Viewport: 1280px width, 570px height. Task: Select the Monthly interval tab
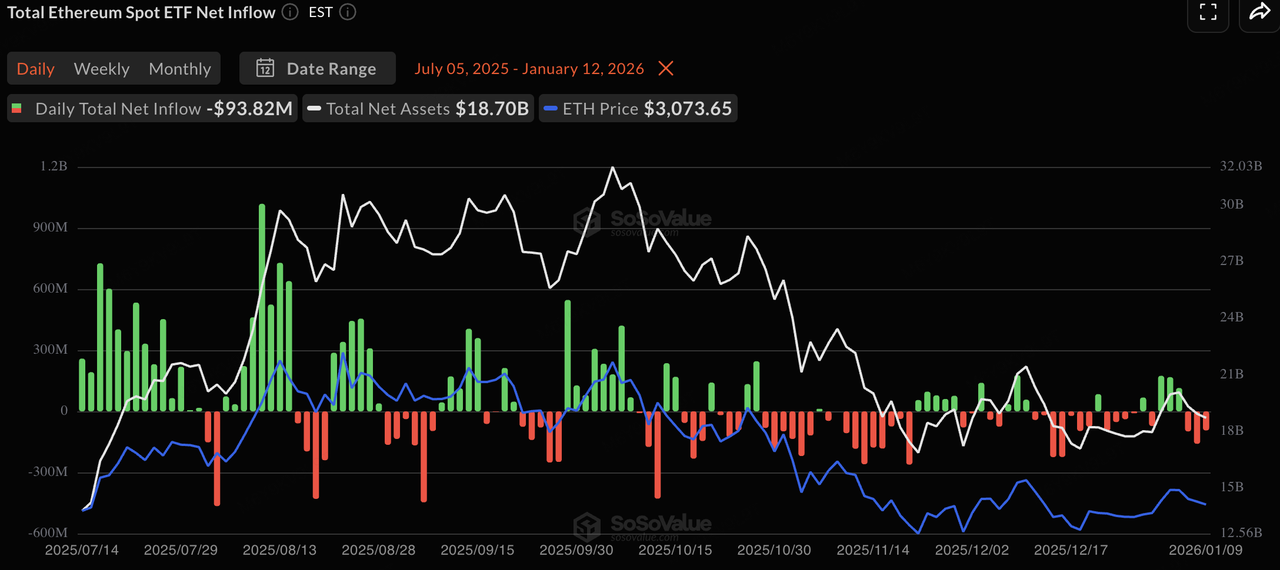(180, 69)
